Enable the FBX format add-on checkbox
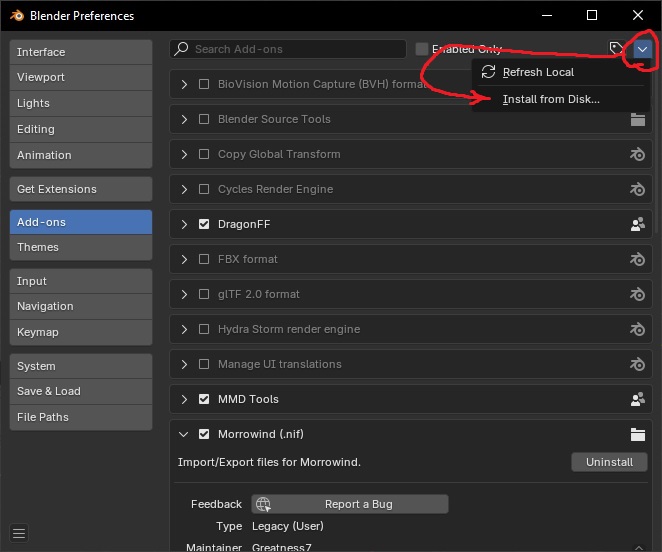Image resolution: width=662 pixels, height=552 pixels. (204, 259)
